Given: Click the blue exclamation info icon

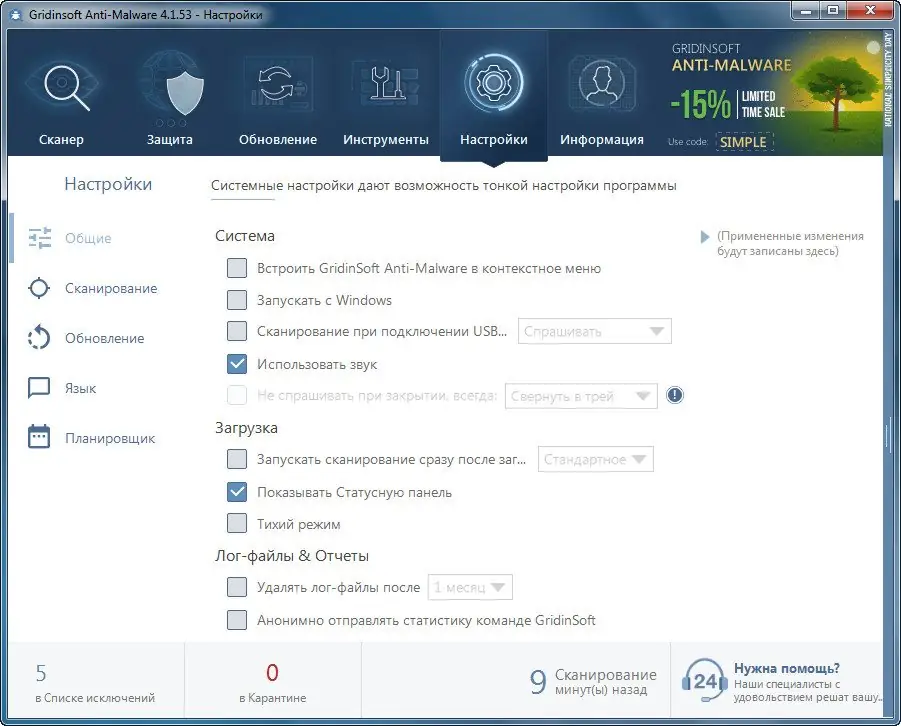Looking at the screenshot, I should coord(675,395).
